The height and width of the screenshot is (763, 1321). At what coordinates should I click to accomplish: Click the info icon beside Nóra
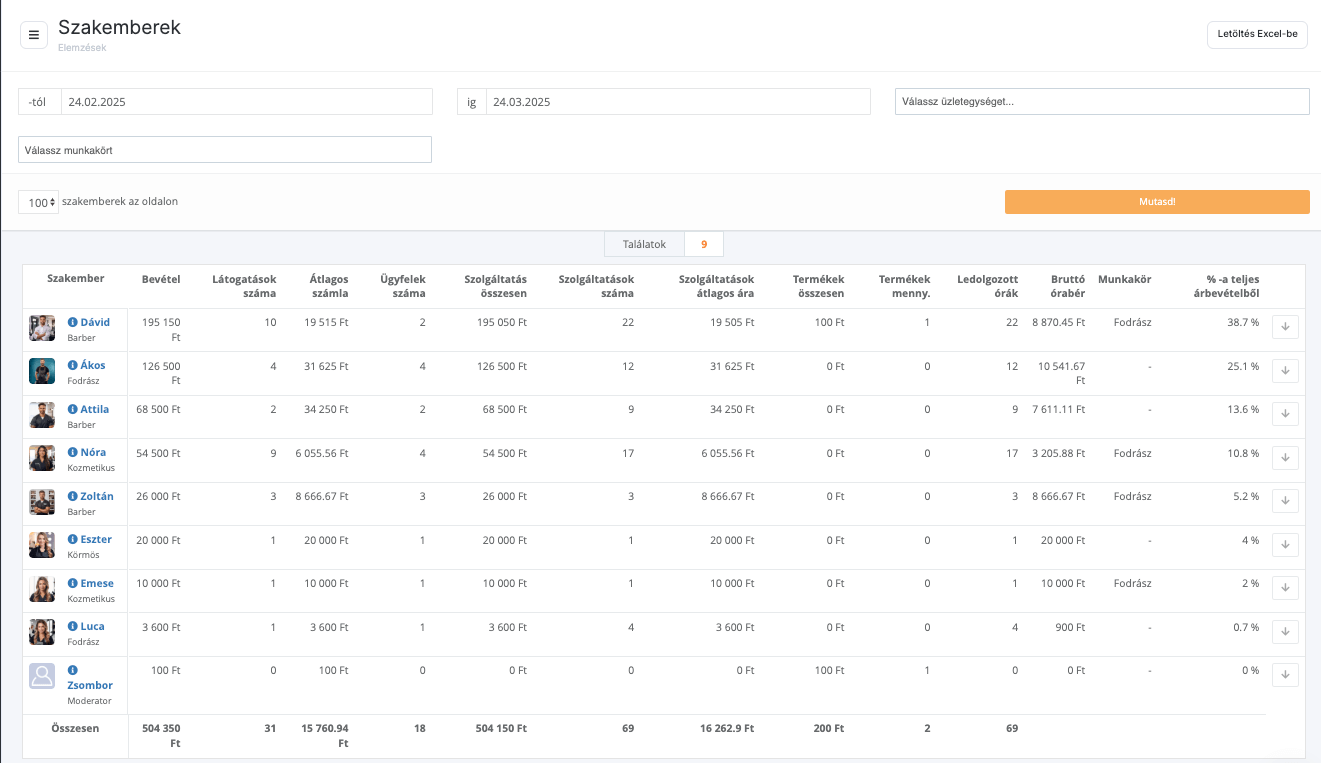72,453
